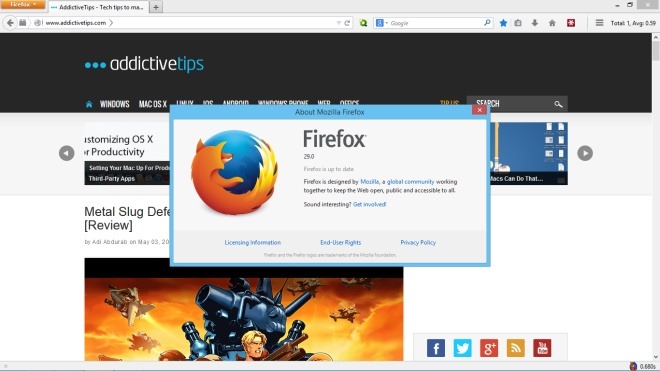
Task: Click the browser Back arrow button
Action: click(11, 23)
